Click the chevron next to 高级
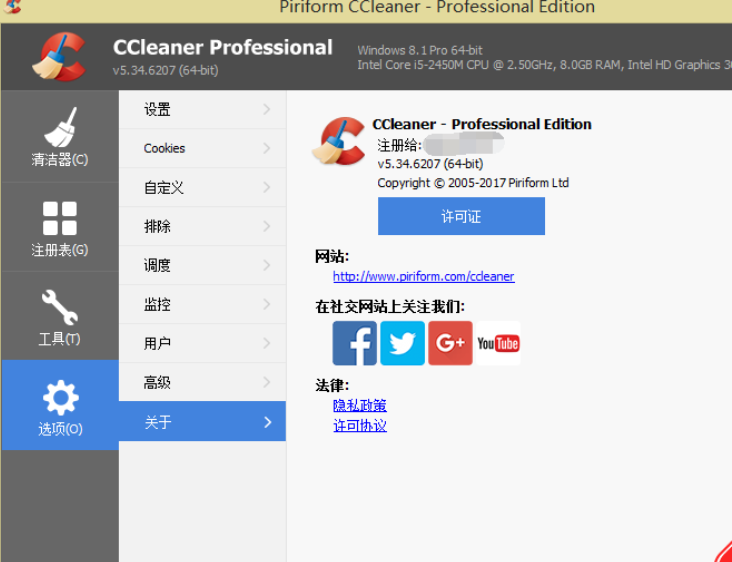The width and height of the screenshot is (732, 562). (x=267, y=382)
